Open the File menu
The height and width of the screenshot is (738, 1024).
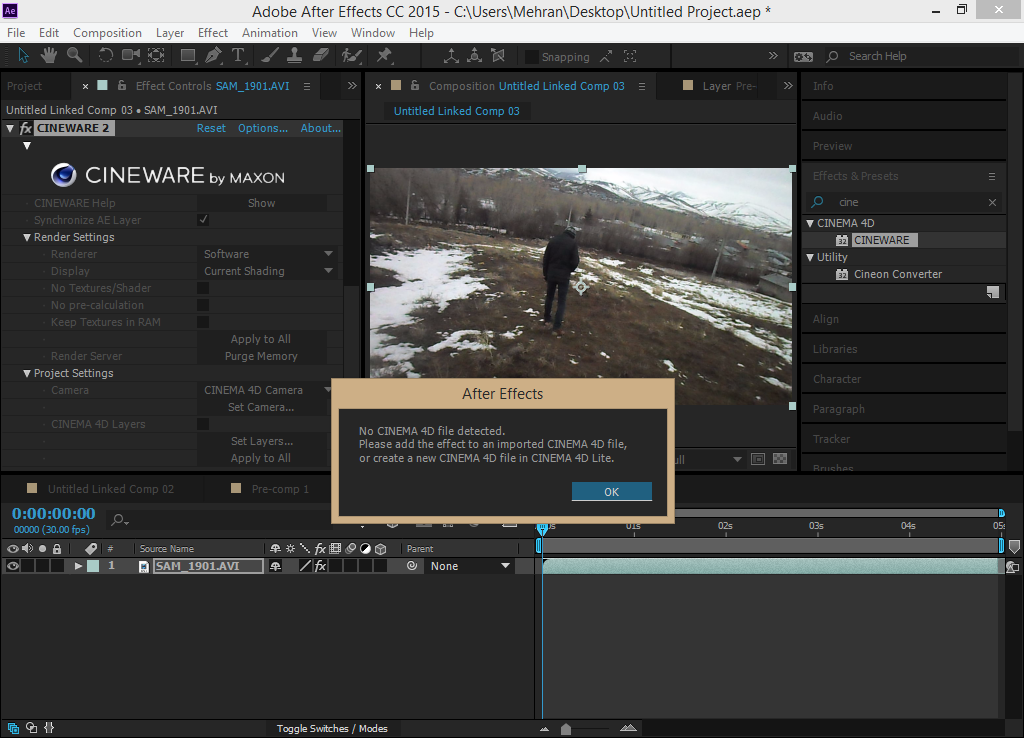(16, 33)
